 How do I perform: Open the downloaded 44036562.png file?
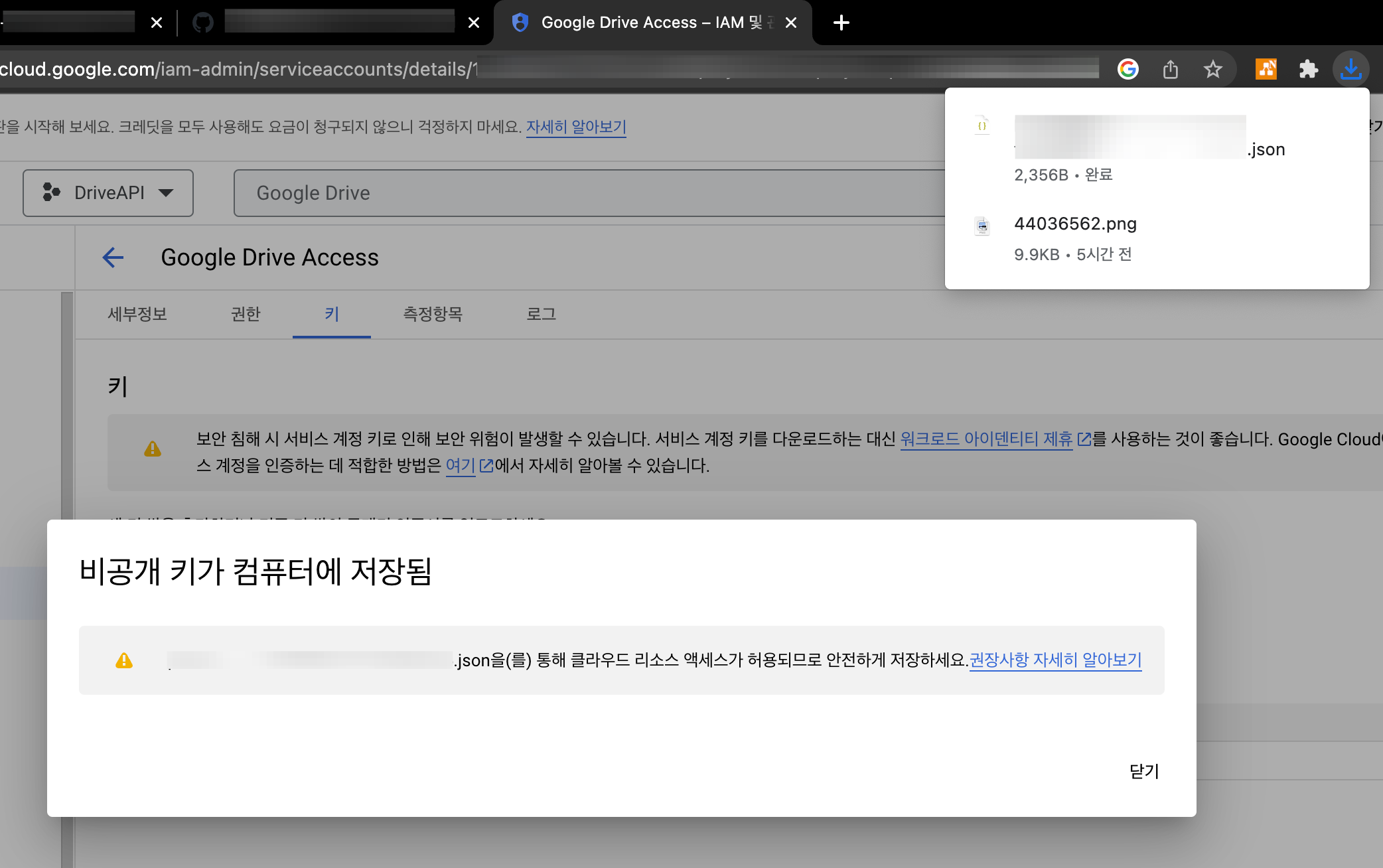pos(1075,224)
